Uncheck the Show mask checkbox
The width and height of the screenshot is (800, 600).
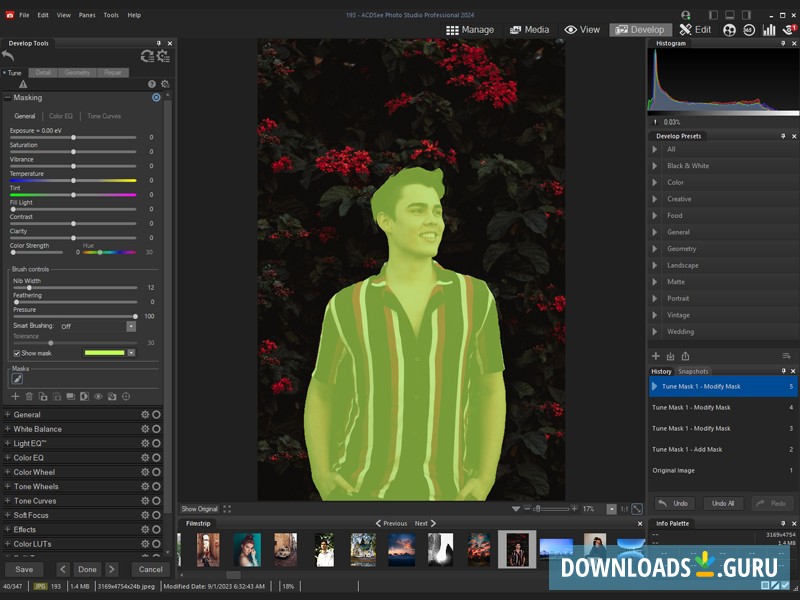pos(16,353)
